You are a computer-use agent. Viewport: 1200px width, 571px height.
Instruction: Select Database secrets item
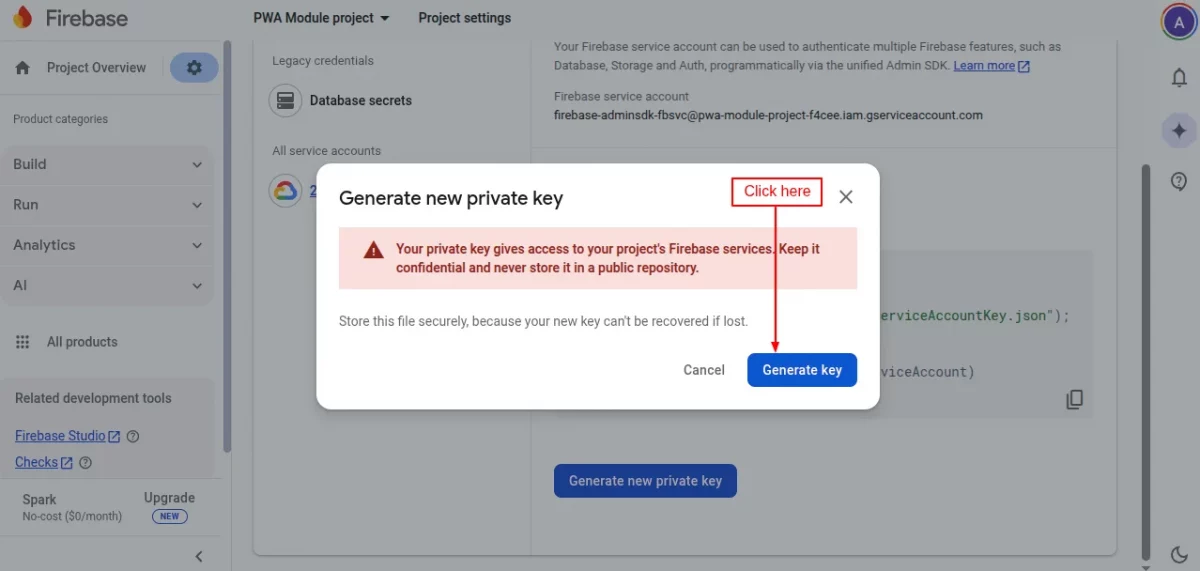(360, 100)
